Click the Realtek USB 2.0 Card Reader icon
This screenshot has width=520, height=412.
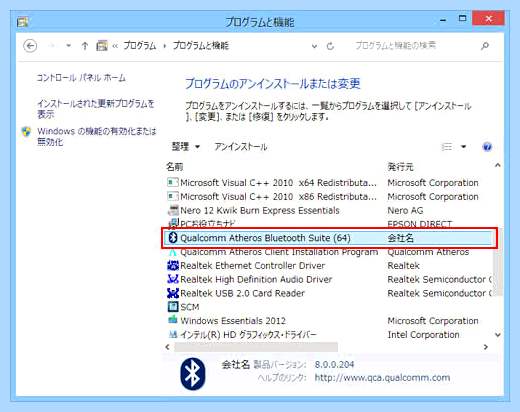pyautogui.click(x=173, y=293)
